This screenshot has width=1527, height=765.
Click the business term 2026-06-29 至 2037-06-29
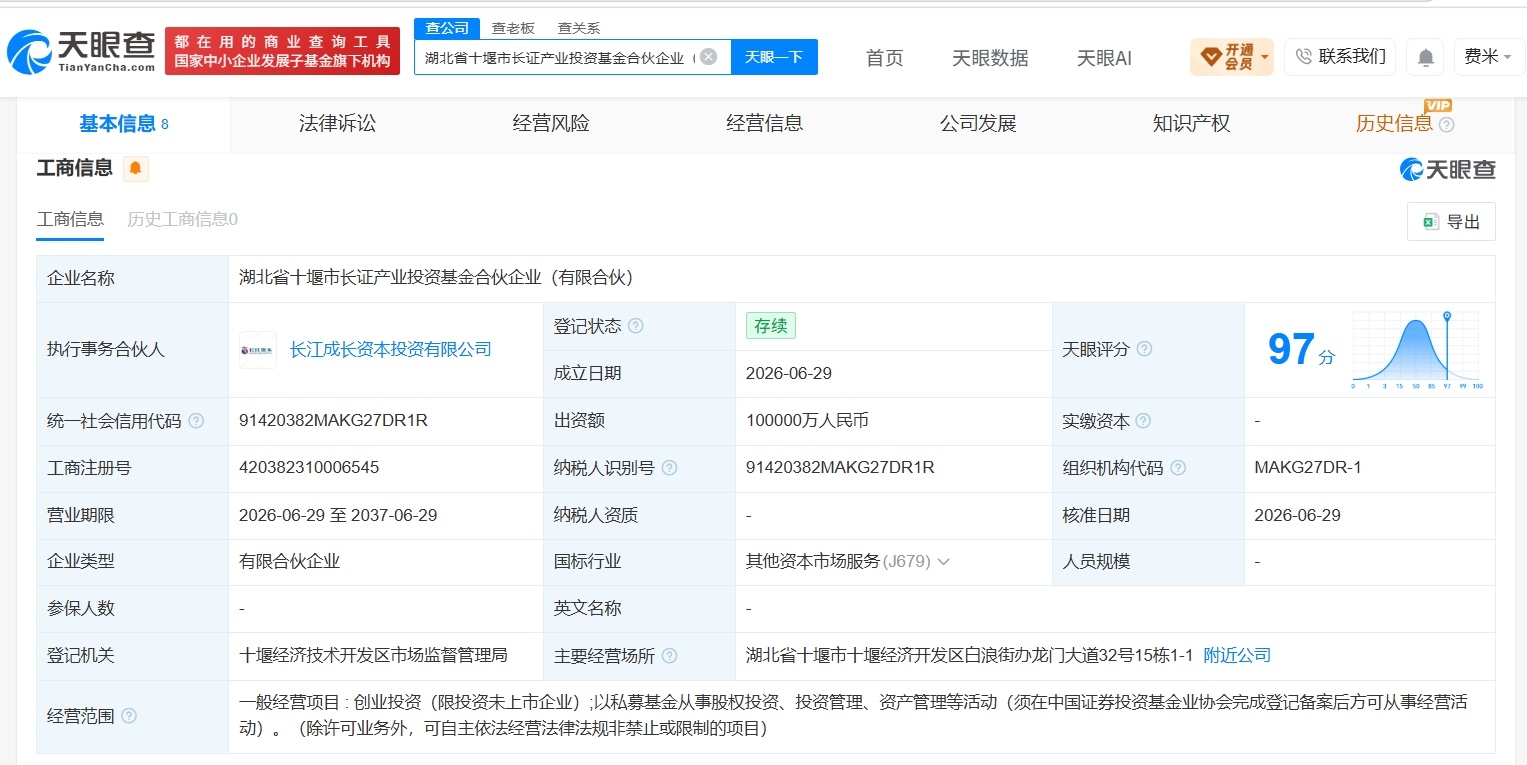coord(338,516)
